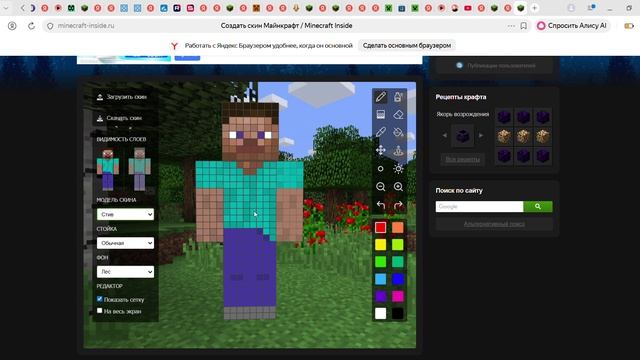Select the sun lighten tool
640x360 pixels.
(x=398, y=169)
